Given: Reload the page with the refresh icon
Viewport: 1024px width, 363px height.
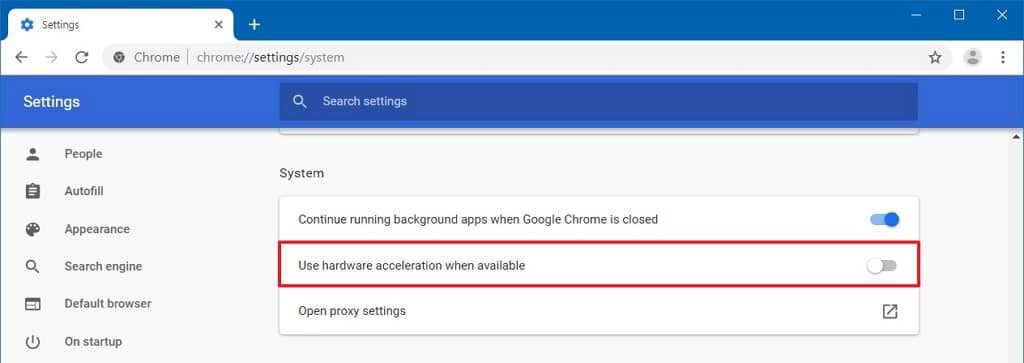Looking at the screenshot, I should tap(82, 57).
